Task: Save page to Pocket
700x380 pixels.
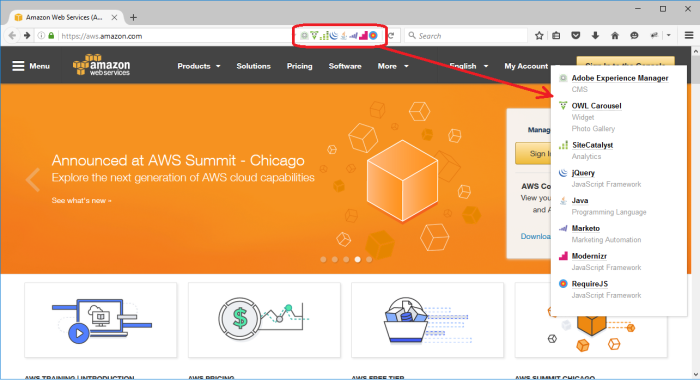Action: tap(576, 36)
